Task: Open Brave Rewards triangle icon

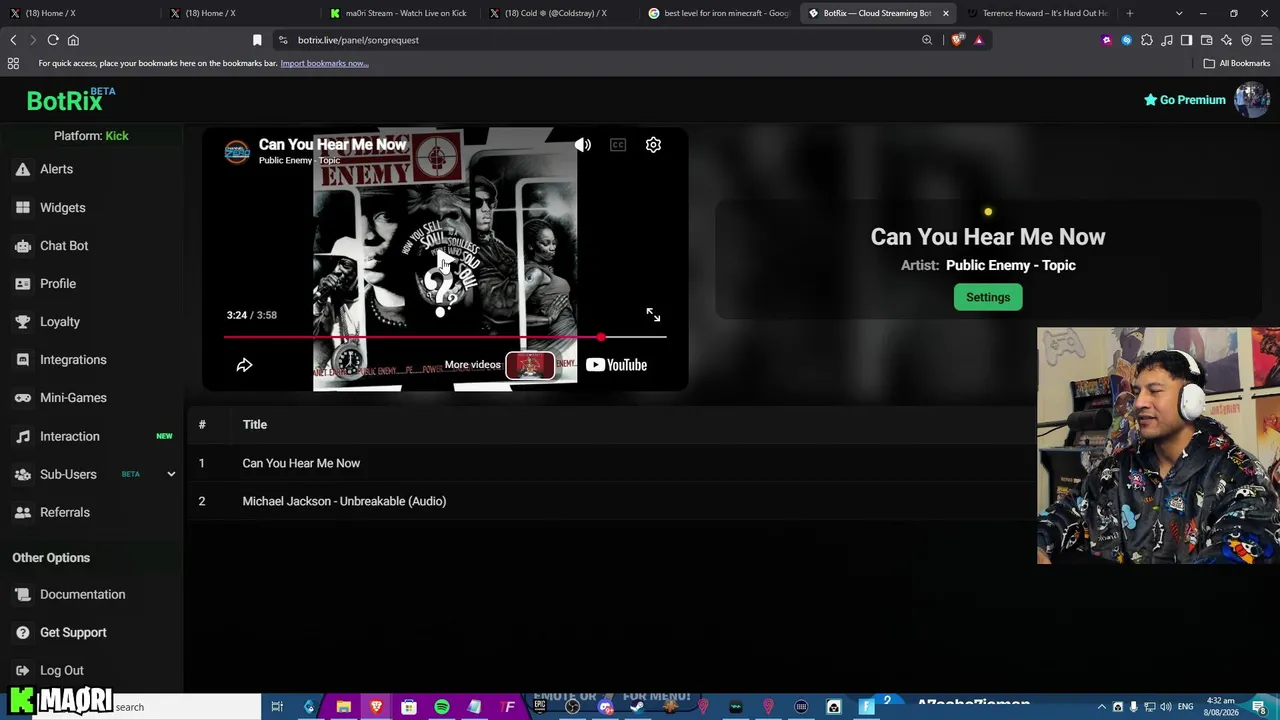Action: coord(978,40)
